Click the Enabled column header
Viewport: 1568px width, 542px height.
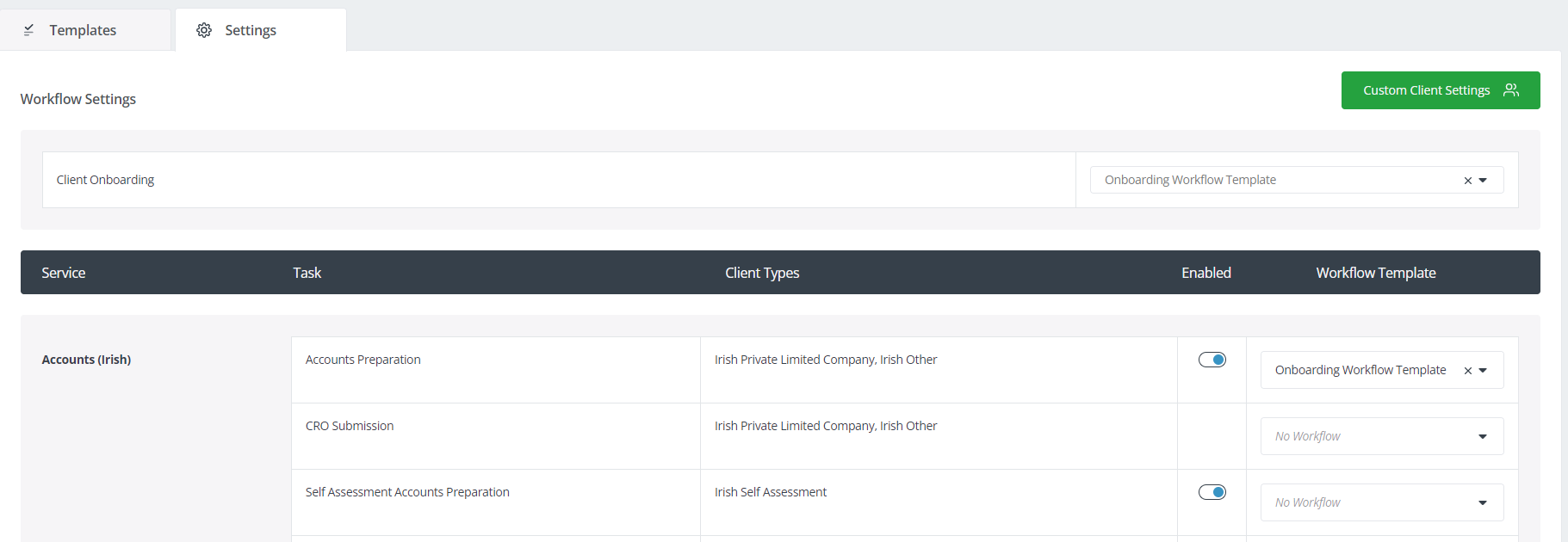point(1205,273)
